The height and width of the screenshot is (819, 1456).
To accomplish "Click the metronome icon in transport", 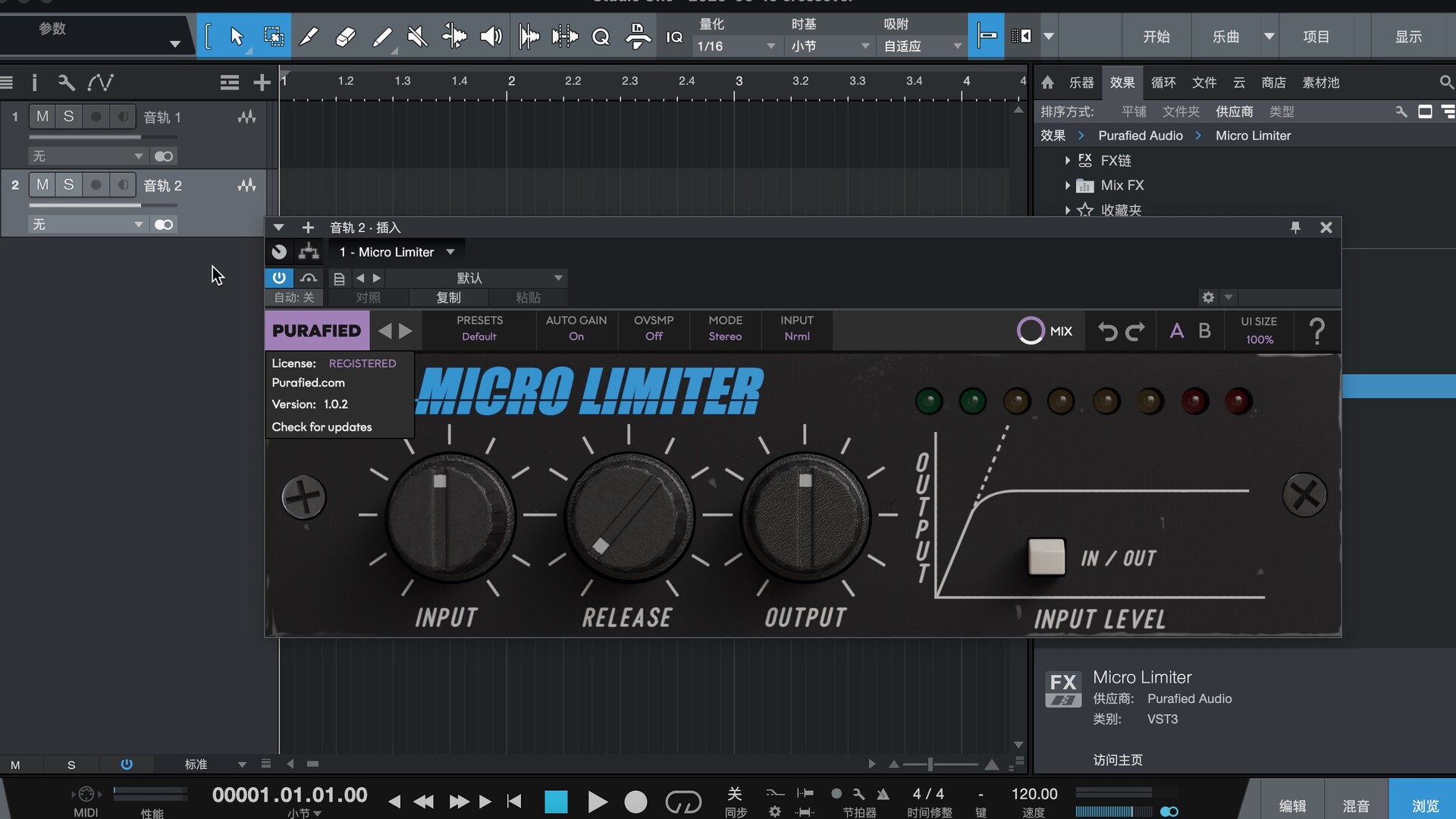I will 883,794.
